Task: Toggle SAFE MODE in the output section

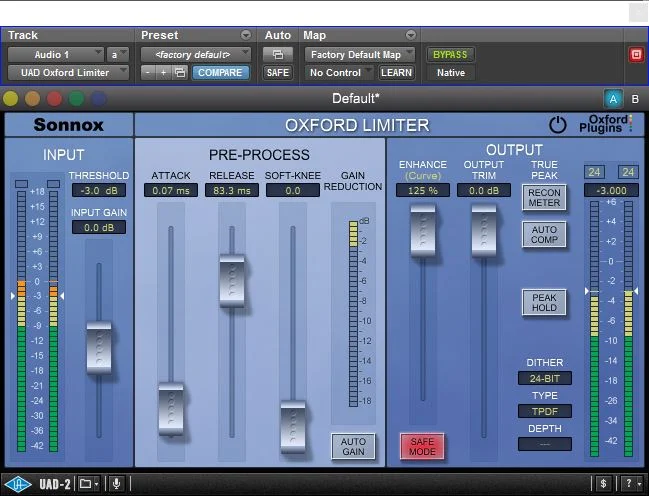Action: click(422, 446)
